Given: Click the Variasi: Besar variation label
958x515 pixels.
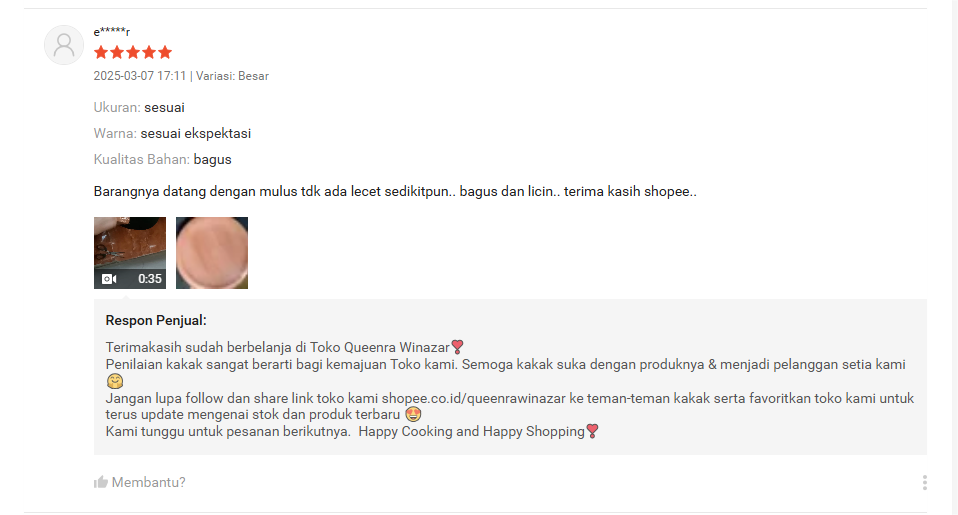Looking at the screenshot, I should (x=232, y=76).
